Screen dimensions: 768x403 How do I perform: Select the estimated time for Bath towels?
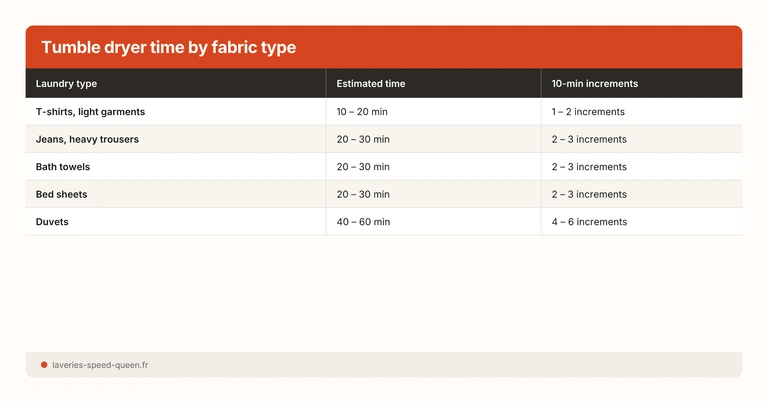pyautogui.click(x=363, y=167)
